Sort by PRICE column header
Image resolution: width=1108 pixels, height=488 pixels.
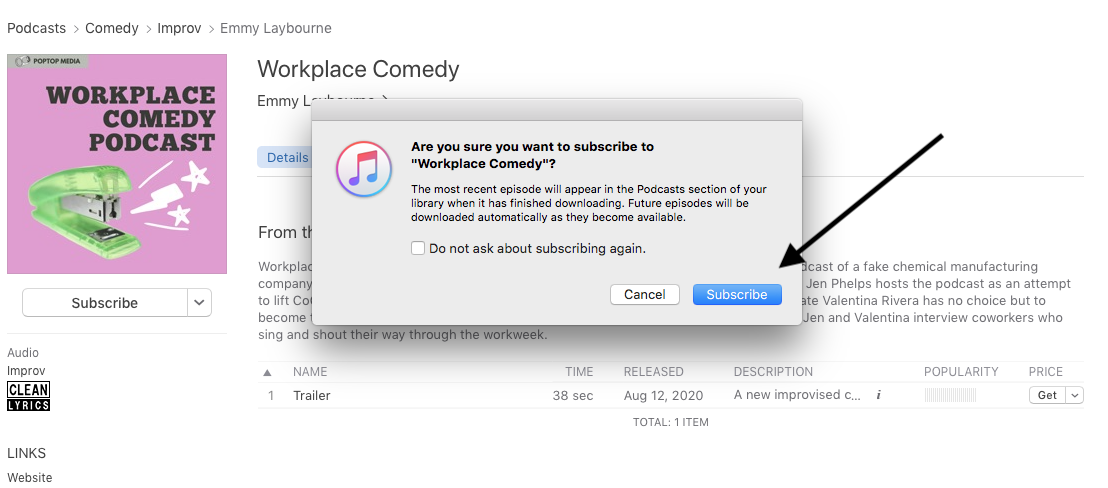click(1046, 371)
